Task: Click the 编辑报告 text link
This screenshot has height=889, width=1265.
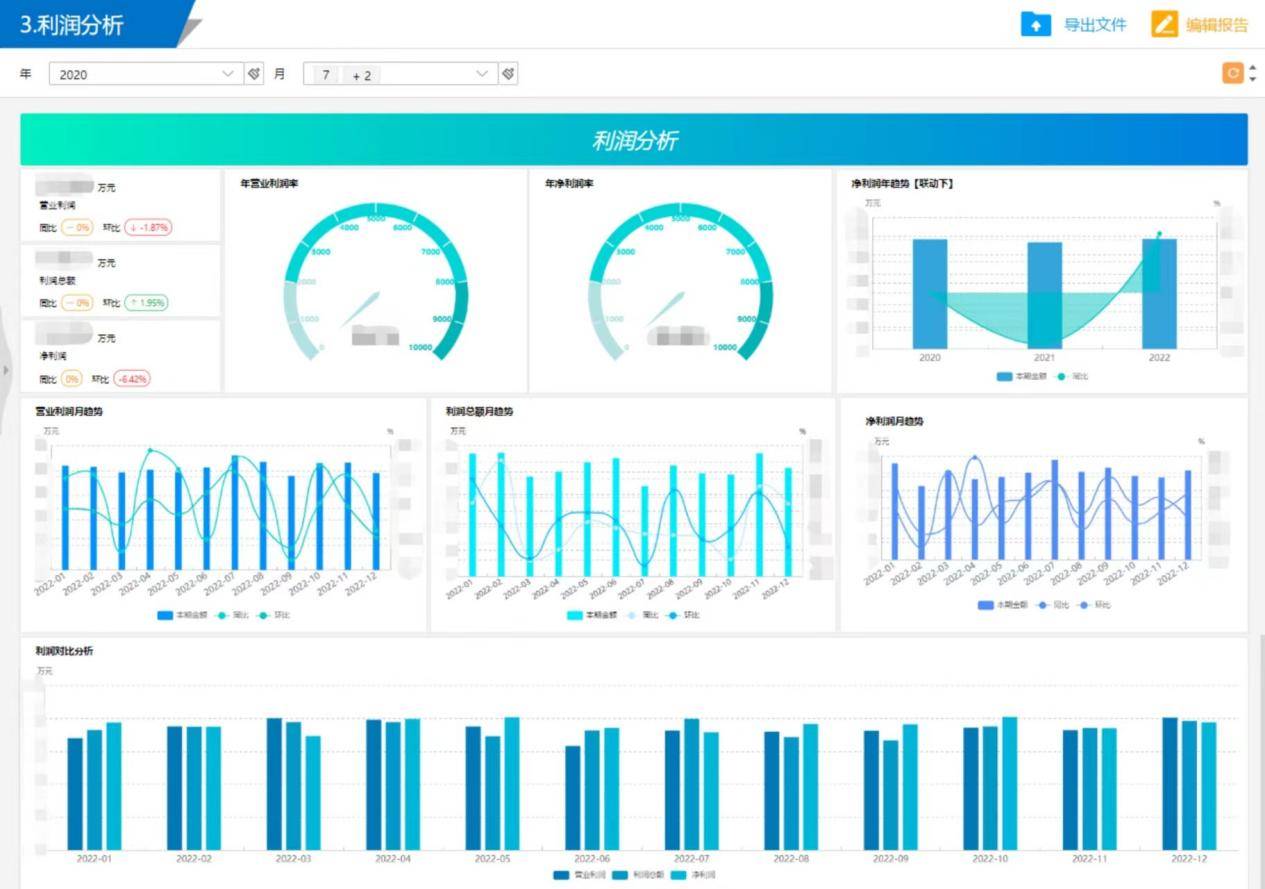Action: tap(1217, 25)
